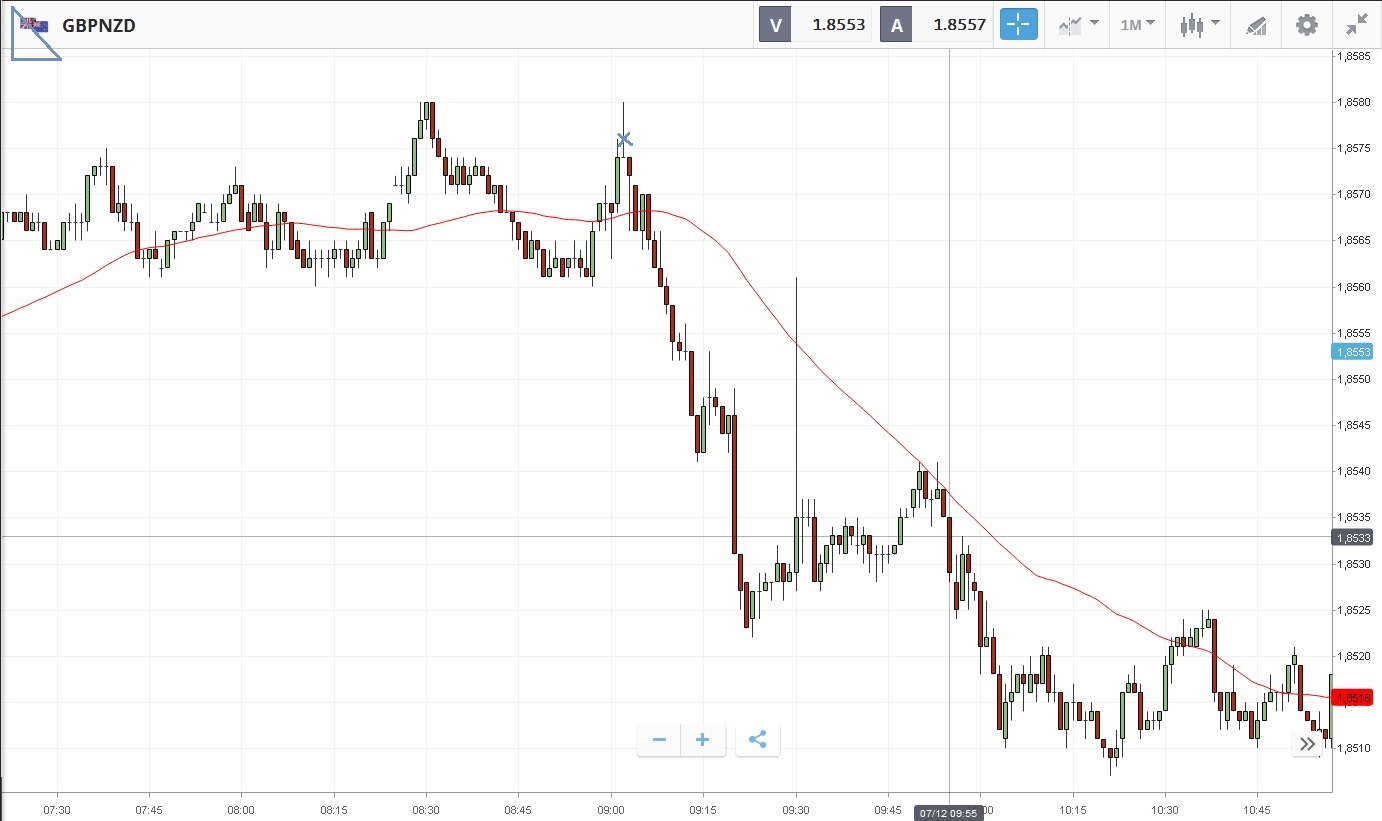The width and height of the screenshot is (1382, 821).
Task: Click the blue X marker on chart
Action: [x=624, y=139]
